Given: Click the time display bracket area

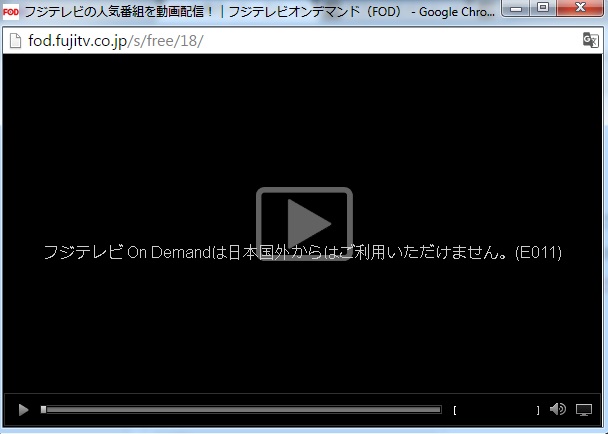Looking at the screenshot, I should tap(496, 410).
